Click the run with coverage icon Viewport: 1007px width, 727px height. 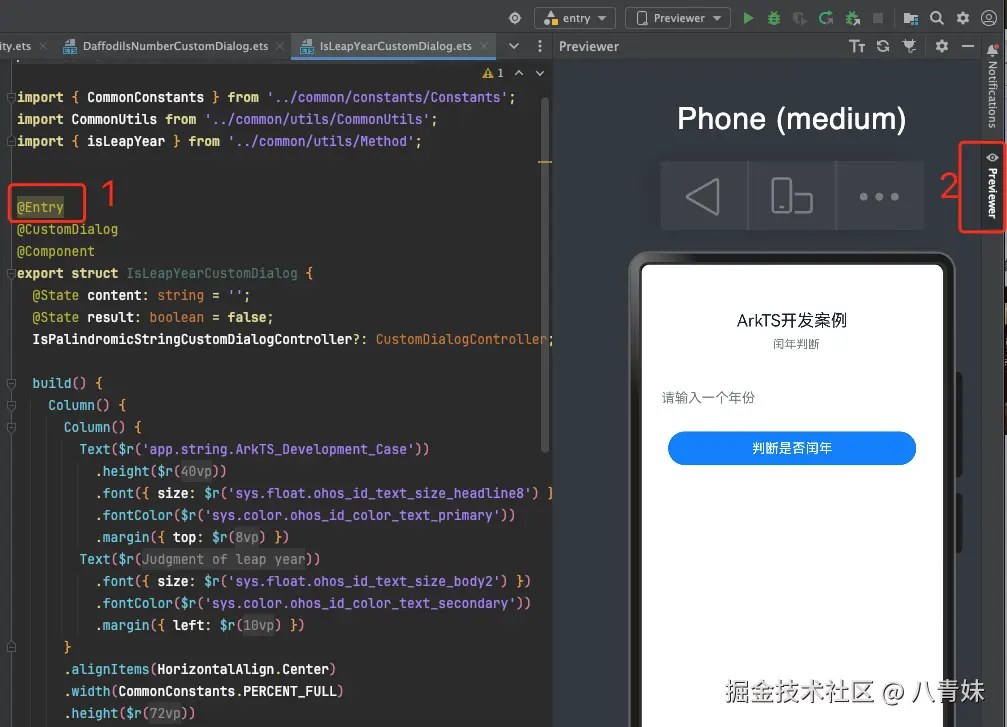click(800, 18)
